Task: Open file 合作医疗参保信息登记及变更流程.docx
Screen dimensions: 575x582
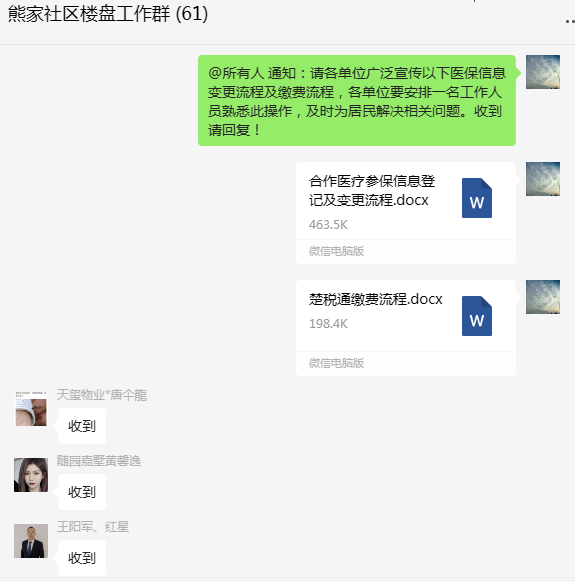Action: (406, 213)
